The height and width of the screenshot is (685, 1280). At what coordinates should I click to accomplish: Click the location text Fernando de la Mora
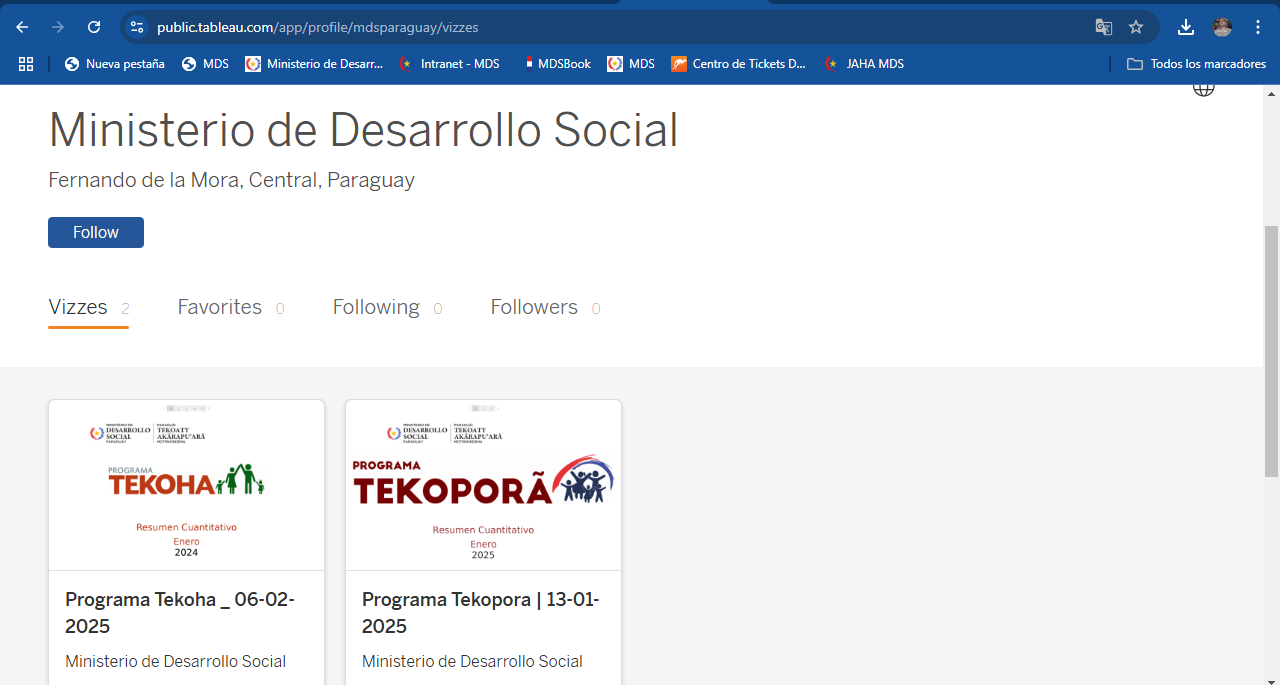click(x=231, y=180)
